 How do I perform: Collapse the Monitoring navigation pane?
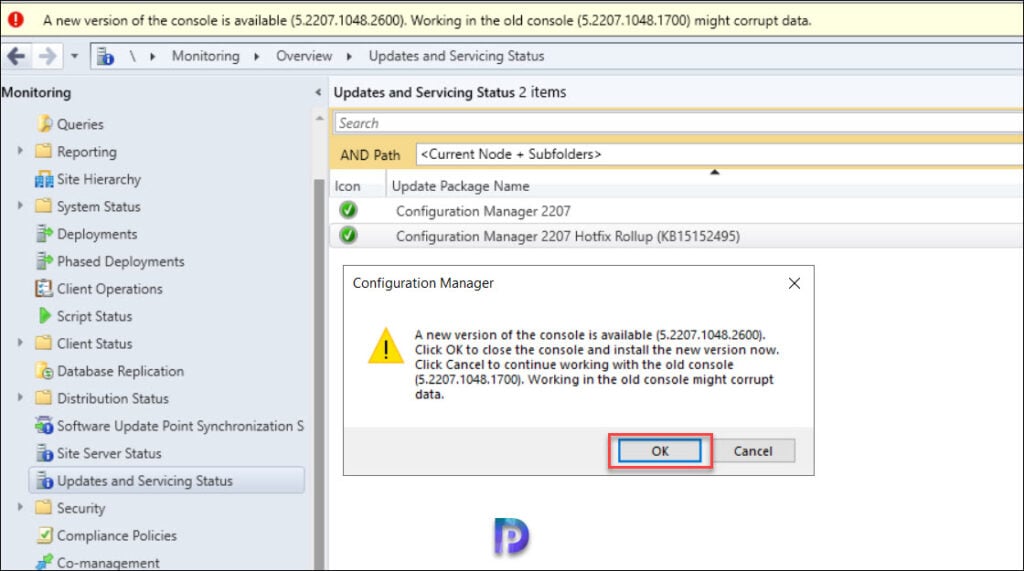click(x=318, y=92)
